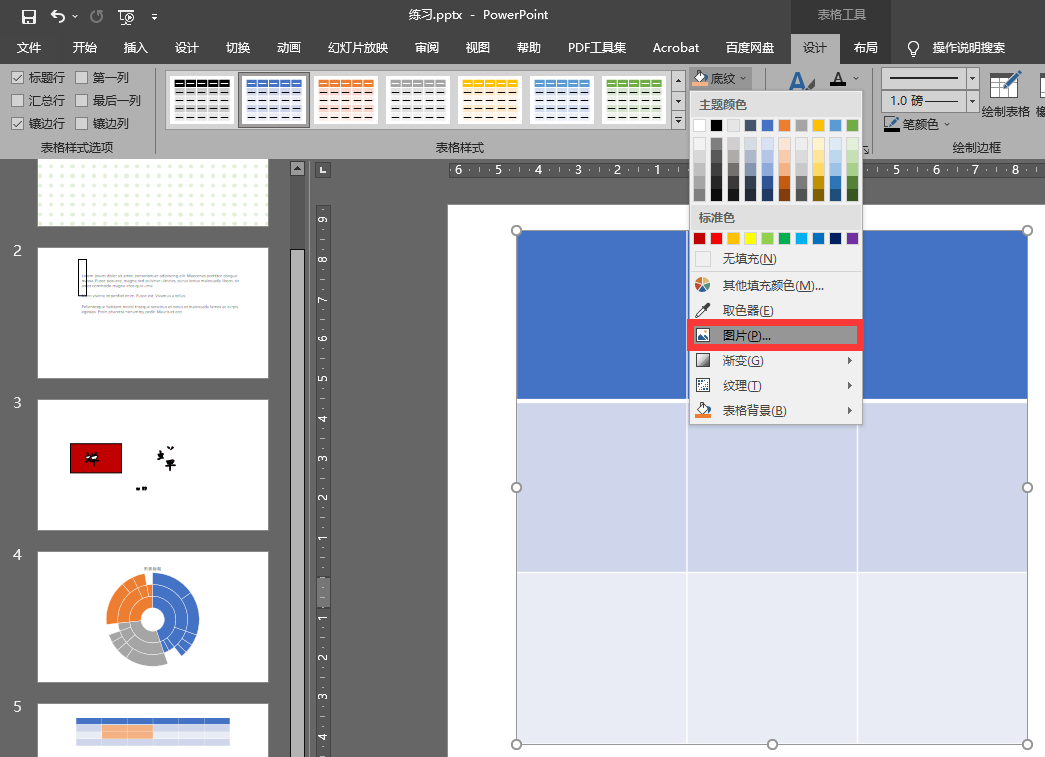1045x757 pixels.
Task: Select slide 2 thumbnail
Action: click(x=153, y=313)
